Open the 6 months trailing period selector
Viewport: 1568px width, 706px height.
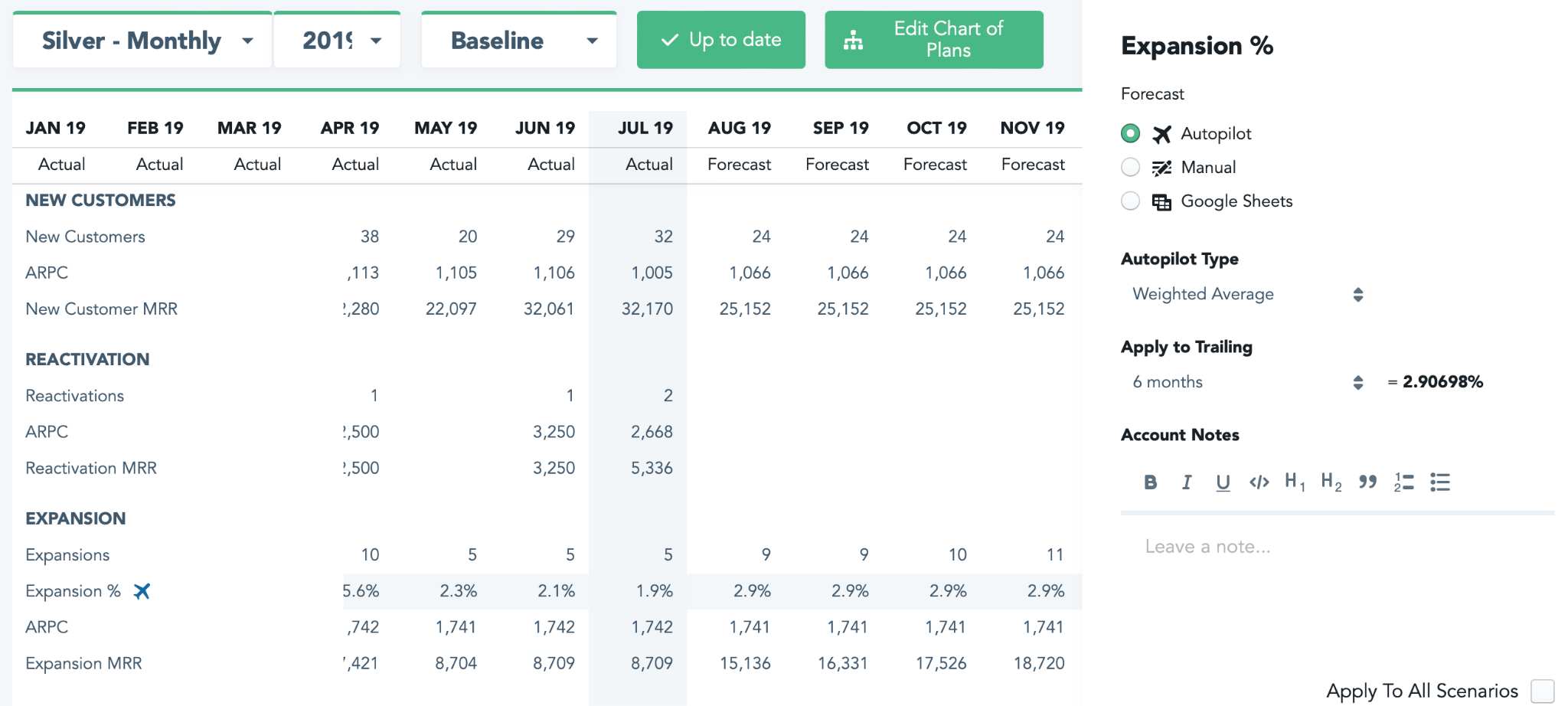click(1246, 382)
